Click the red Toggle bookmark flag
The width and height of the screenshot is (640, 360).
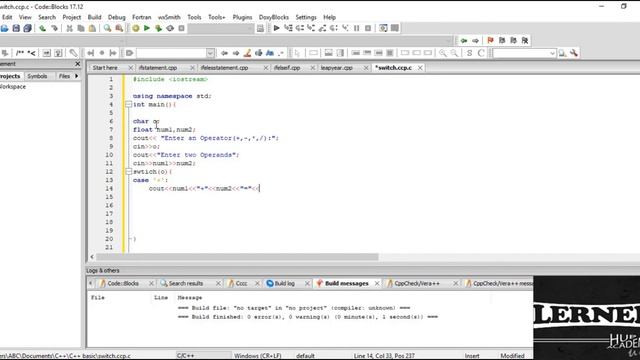pyautogui.click(x=490, y=40)
